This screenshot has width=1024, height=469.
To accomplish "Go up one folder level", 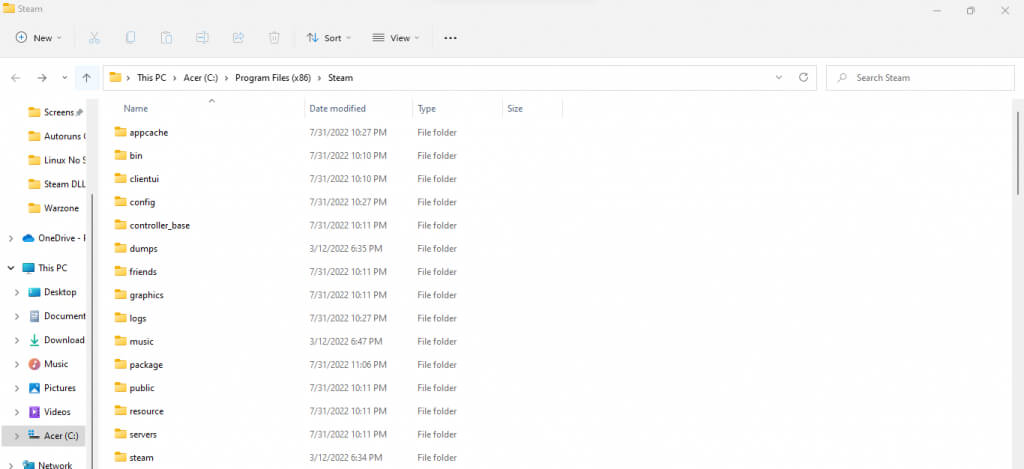I will (86, 78).
